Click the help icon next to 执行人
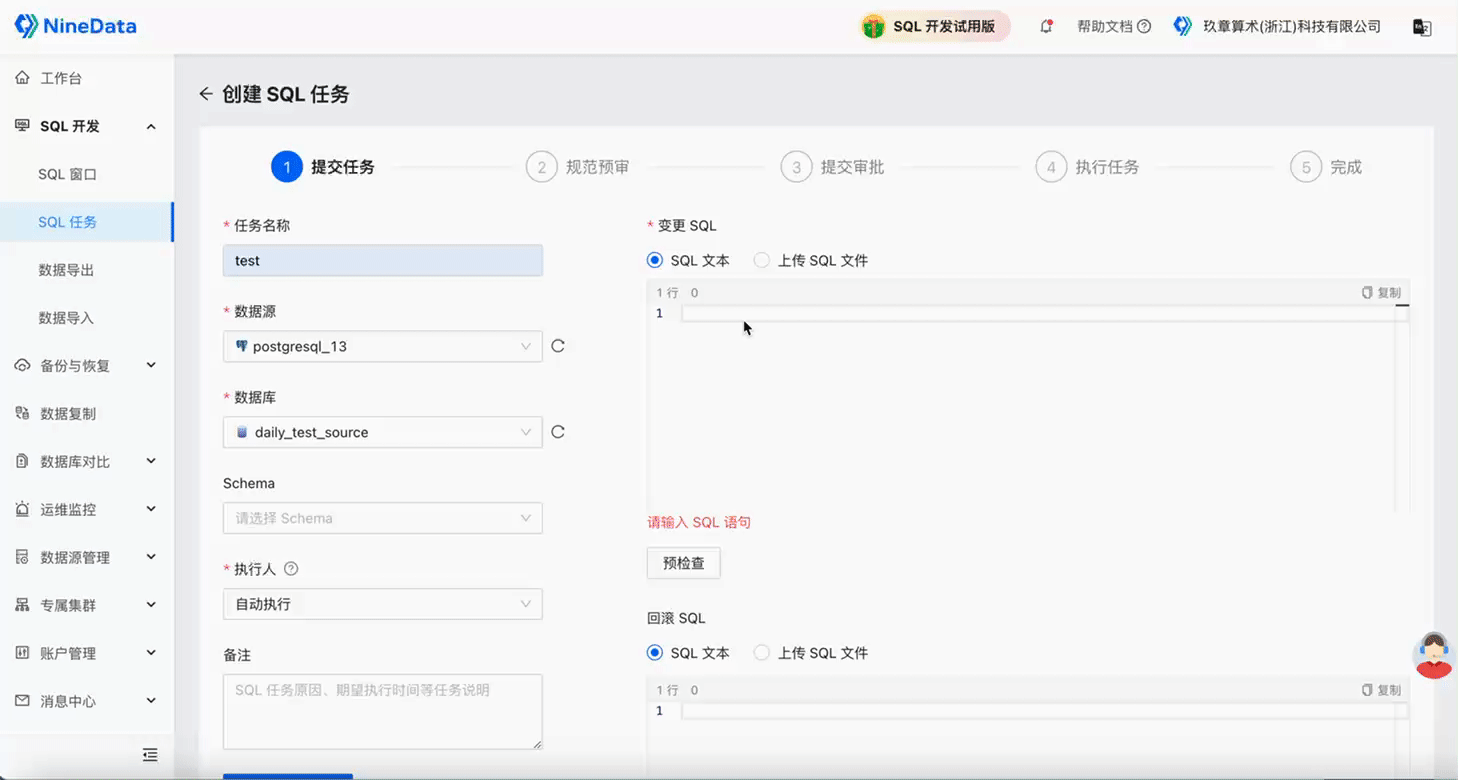This screenshot has height=780, width=1458. pos(291,569)
